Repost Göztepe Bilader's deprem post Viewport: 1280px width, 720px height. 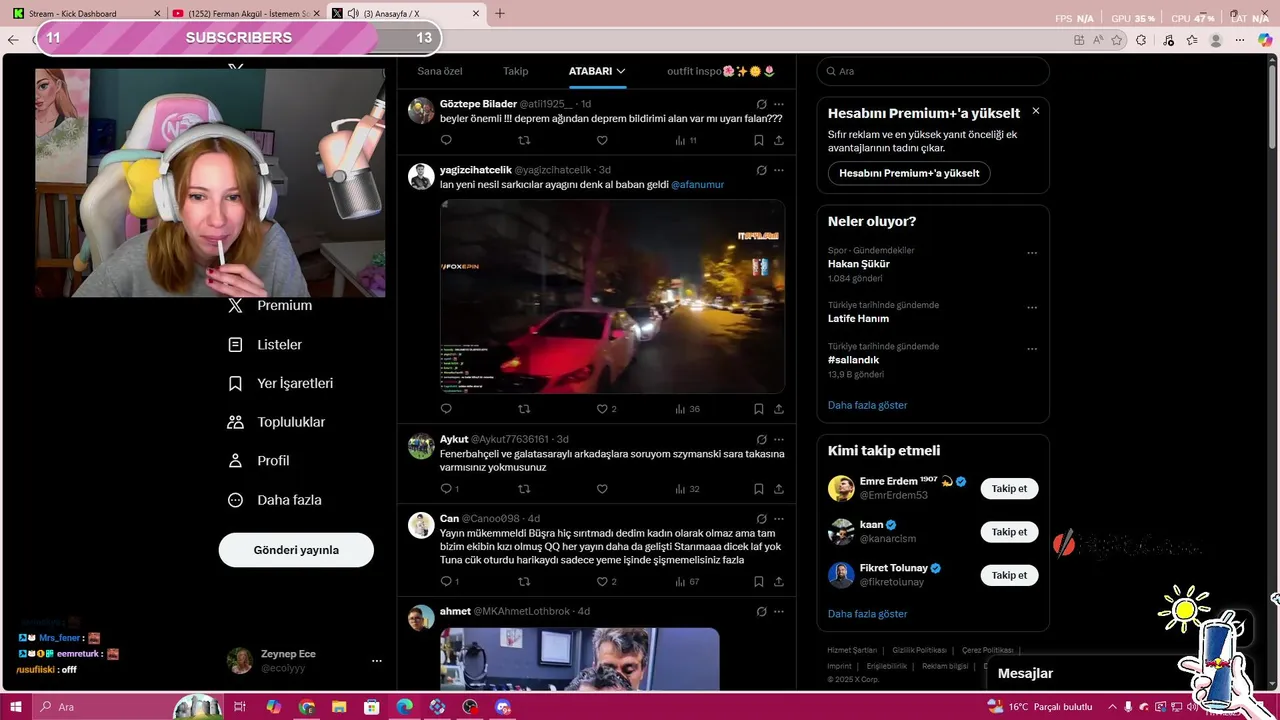524,141
